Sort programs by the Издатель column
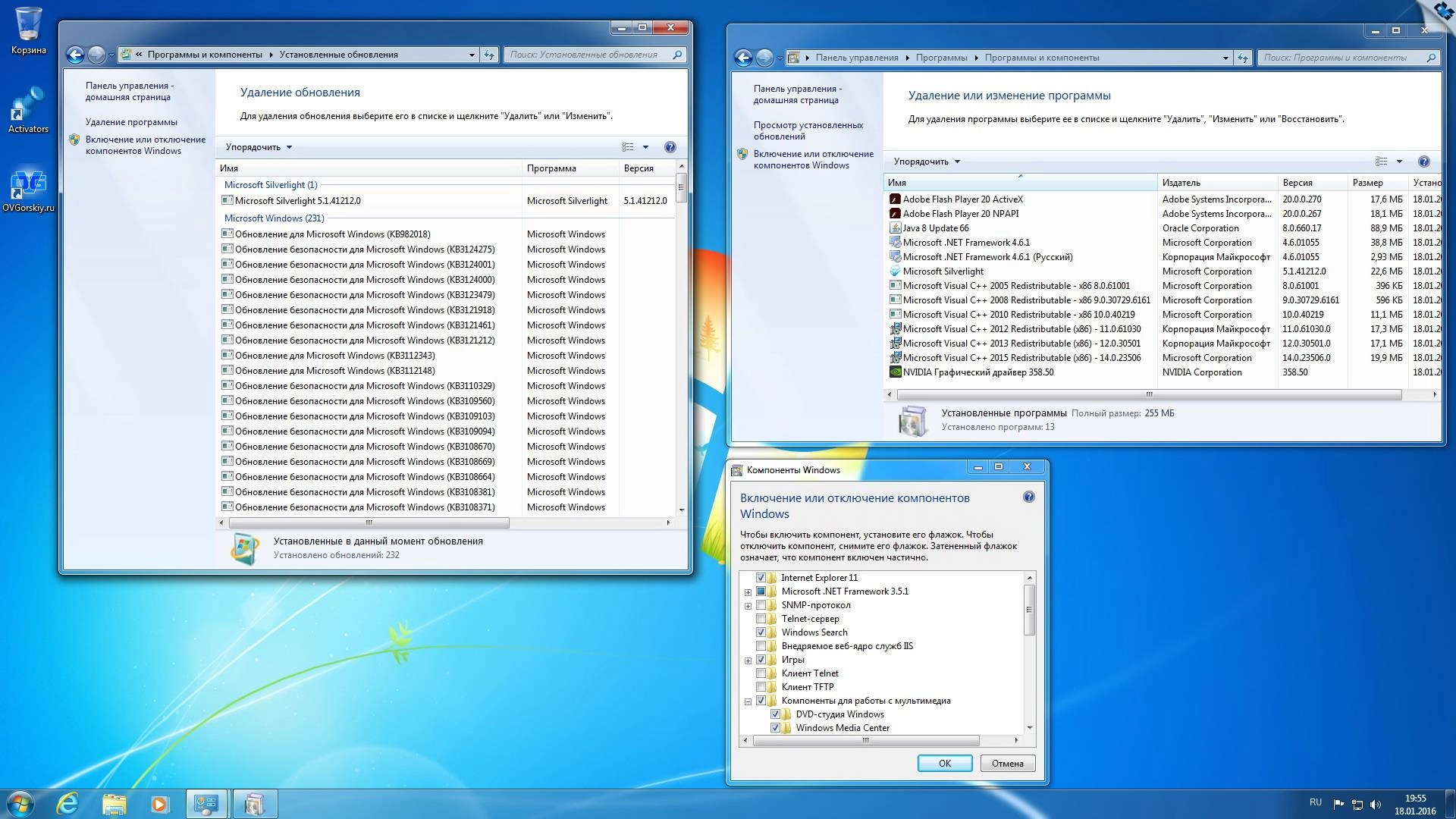 1217,183
